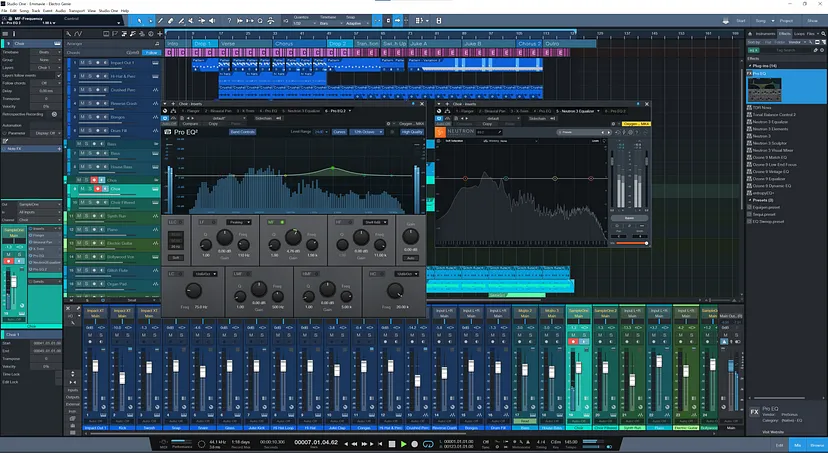
Task: Mute the Synth Run track
Action: [79, 216]
